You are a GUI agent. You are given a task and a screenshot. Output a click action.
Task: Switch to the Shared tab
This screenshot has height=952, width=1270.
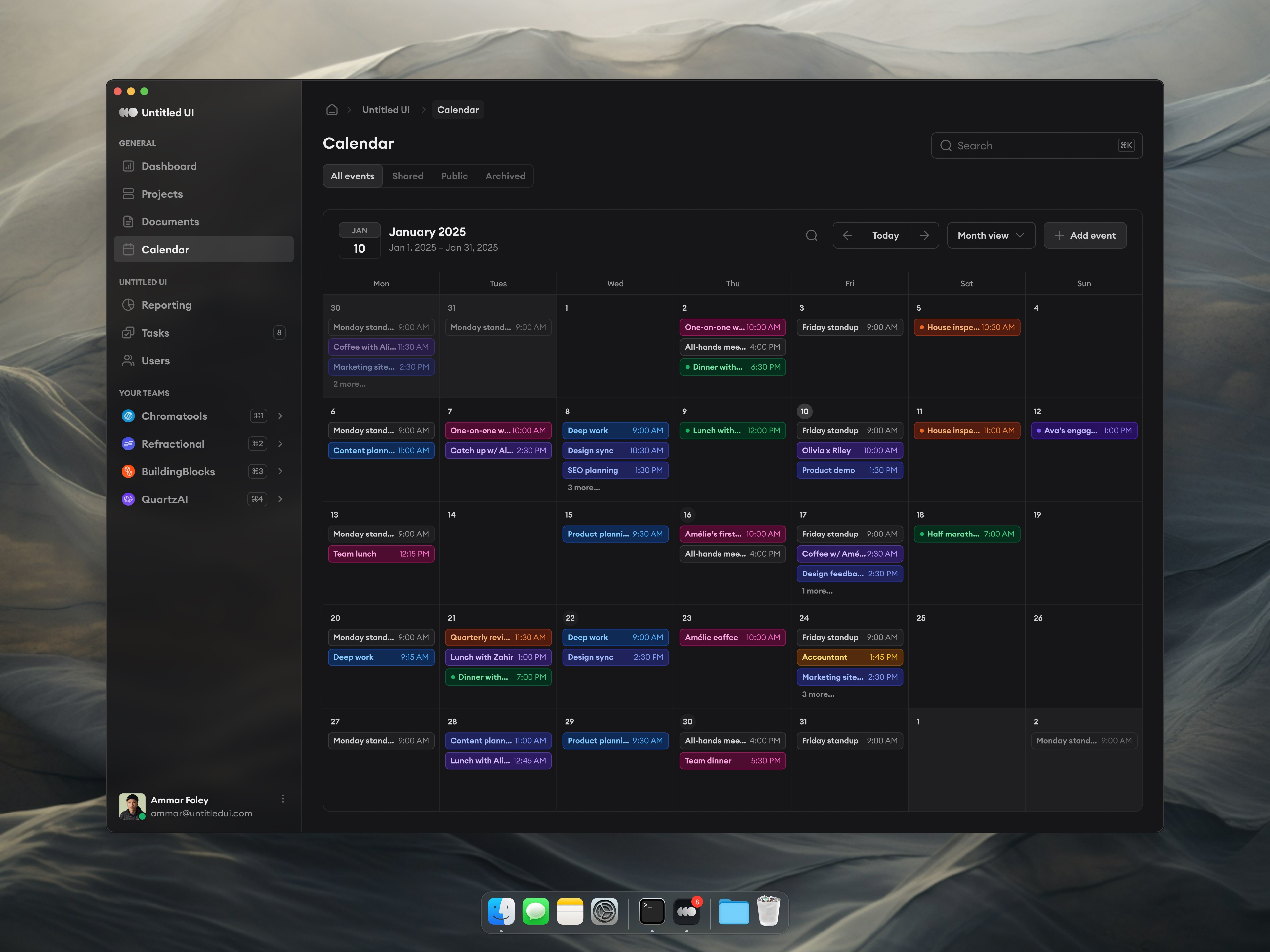pos(408,176)
